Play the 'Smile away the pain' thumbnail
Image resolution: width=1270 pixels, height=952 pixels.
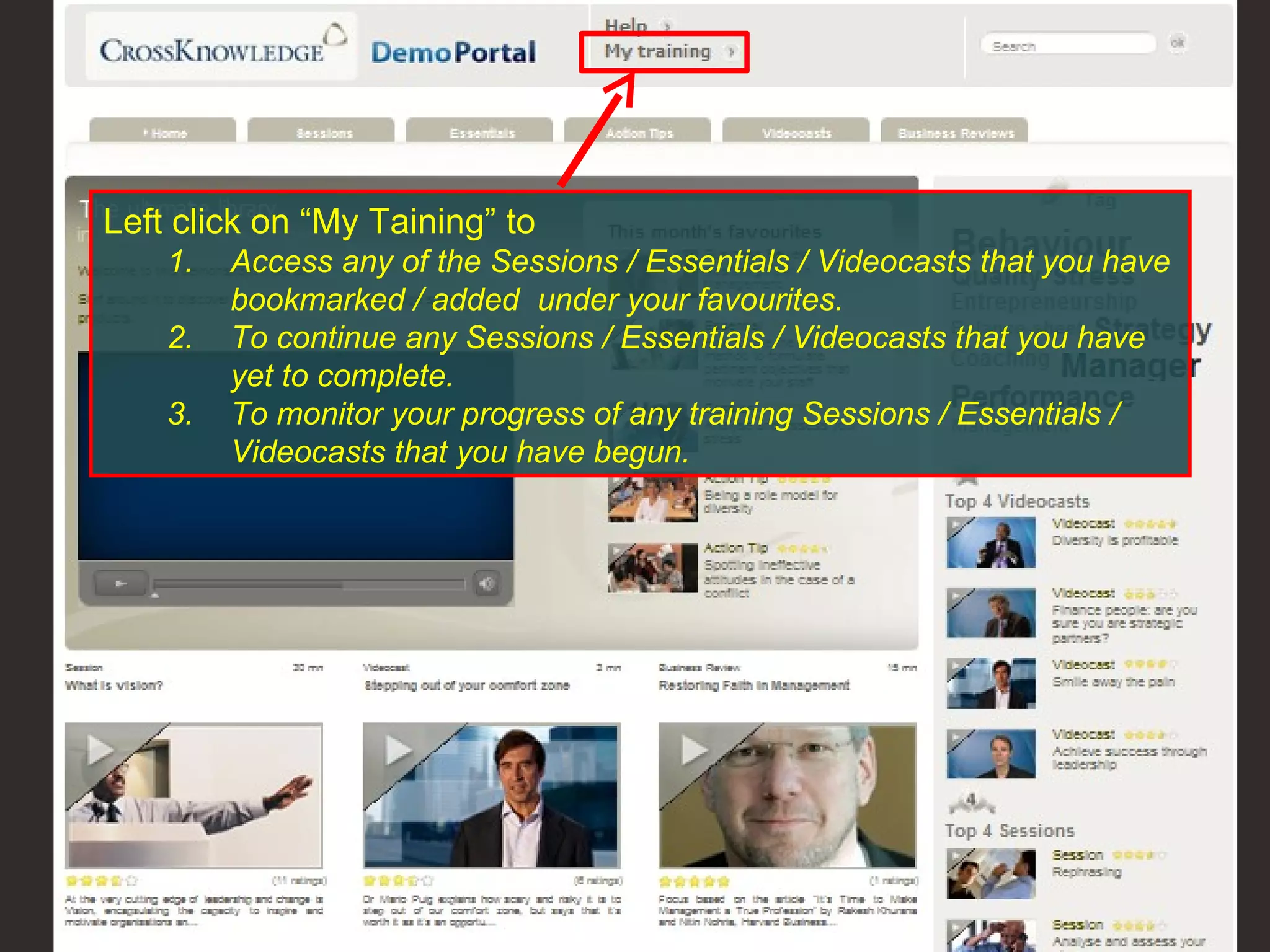click(x=990, y=683)
